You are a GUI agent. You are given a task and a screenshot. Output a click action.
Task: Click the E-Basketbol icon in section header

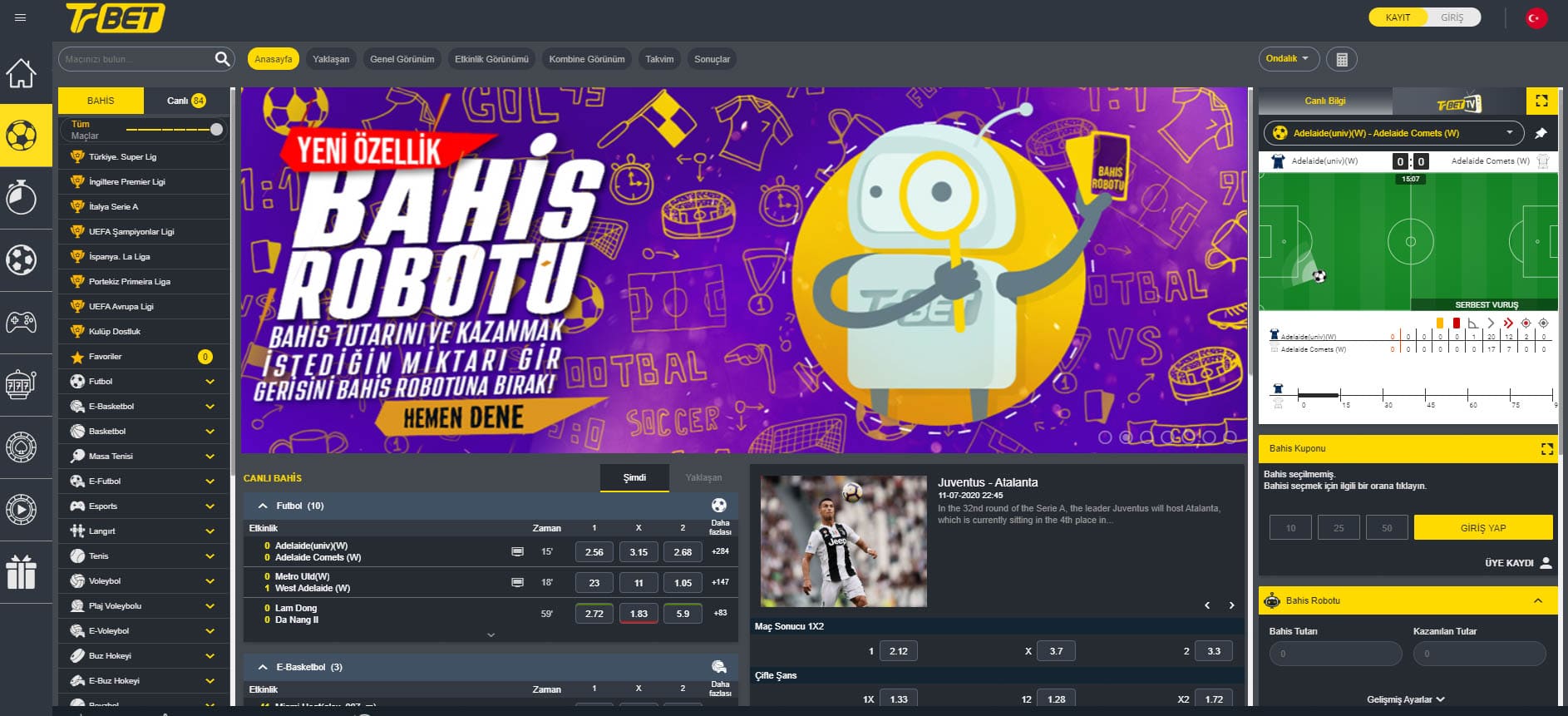tap(719, 667)
